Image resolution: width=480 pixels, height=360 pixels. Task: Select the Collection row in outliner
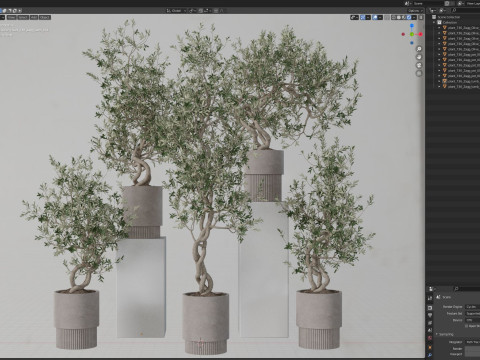[x=453, y=22]
